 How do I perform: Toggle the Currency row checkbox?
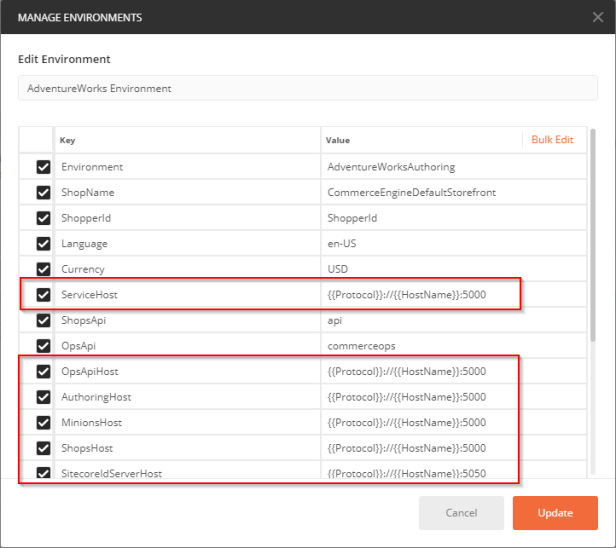tap(43, 269)
